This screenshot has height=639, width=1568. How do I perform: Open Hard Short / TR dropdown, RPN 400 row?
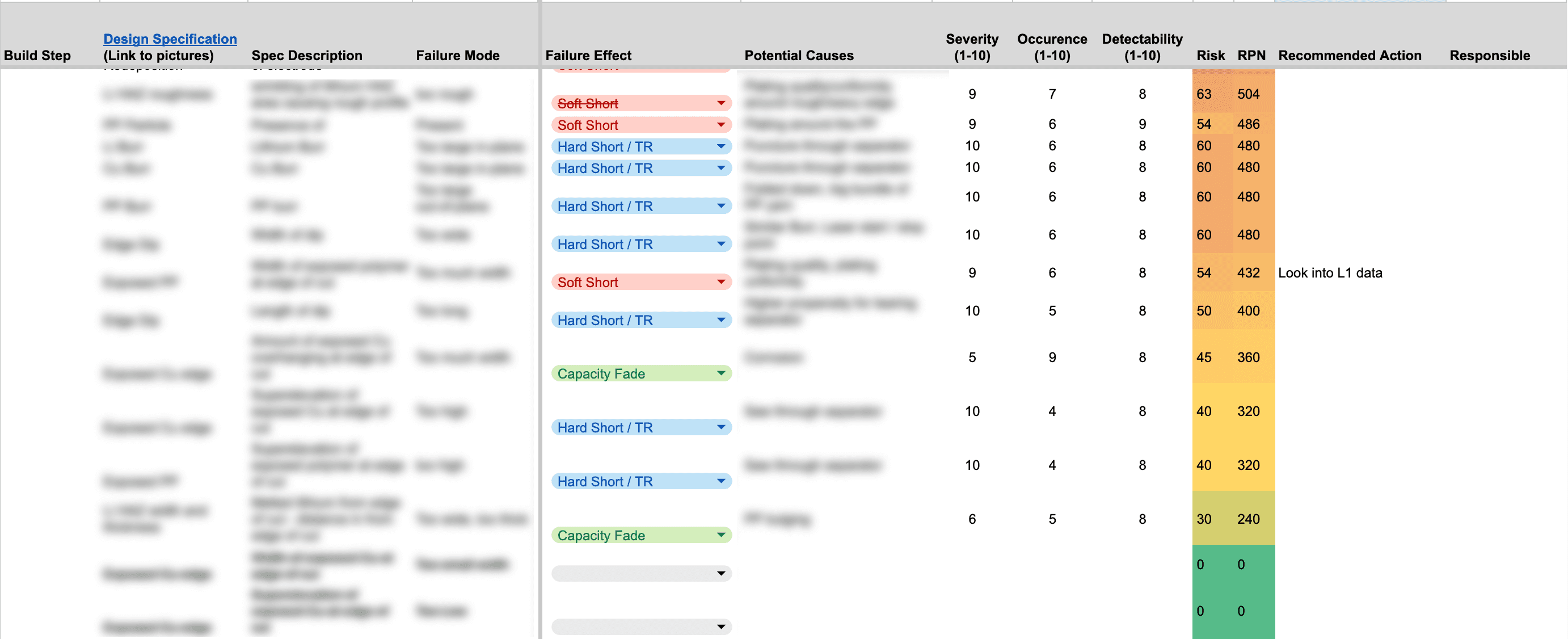click(x=720, y=321)
